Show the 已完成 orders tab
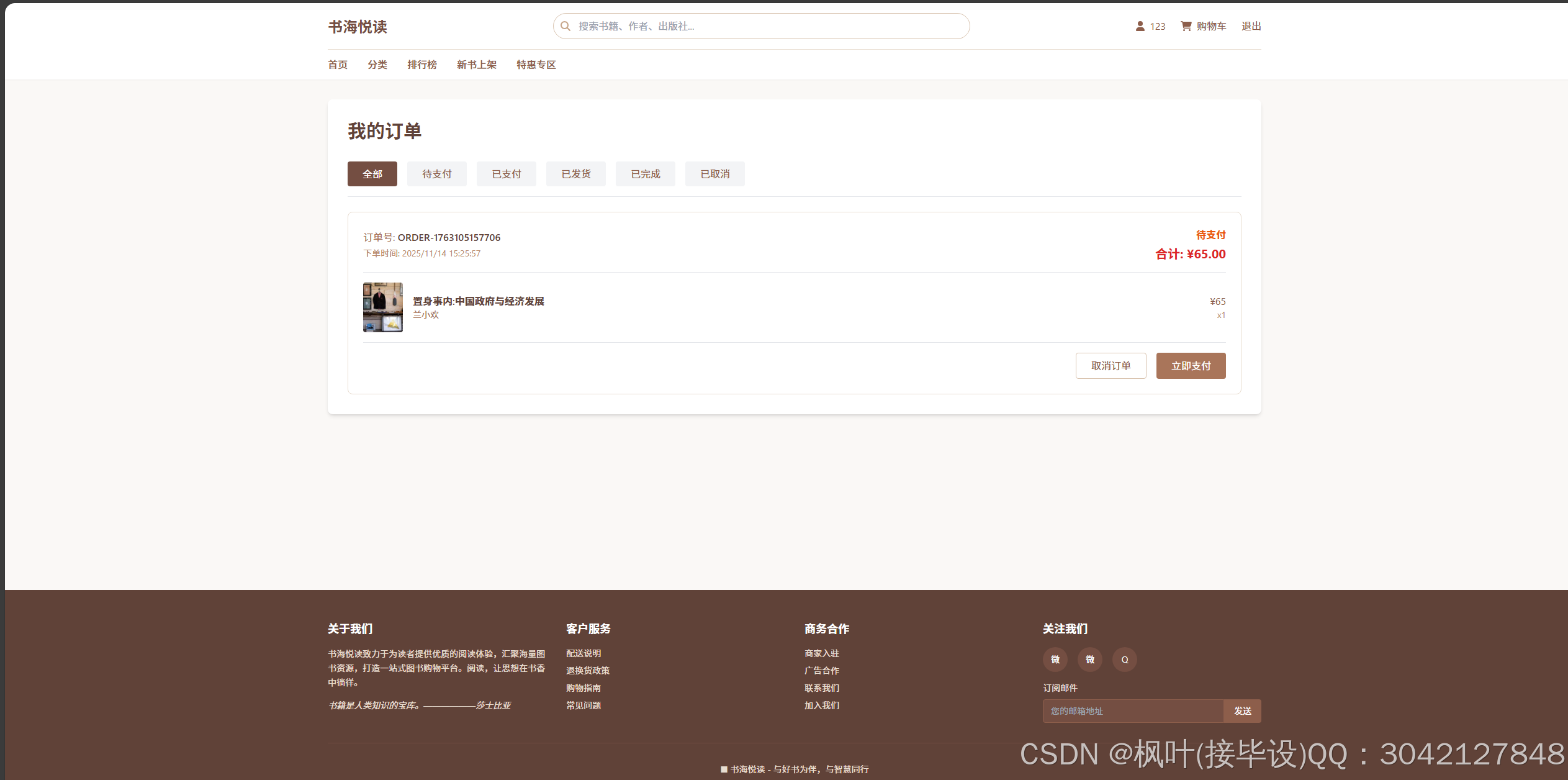 tap(646, 174)
